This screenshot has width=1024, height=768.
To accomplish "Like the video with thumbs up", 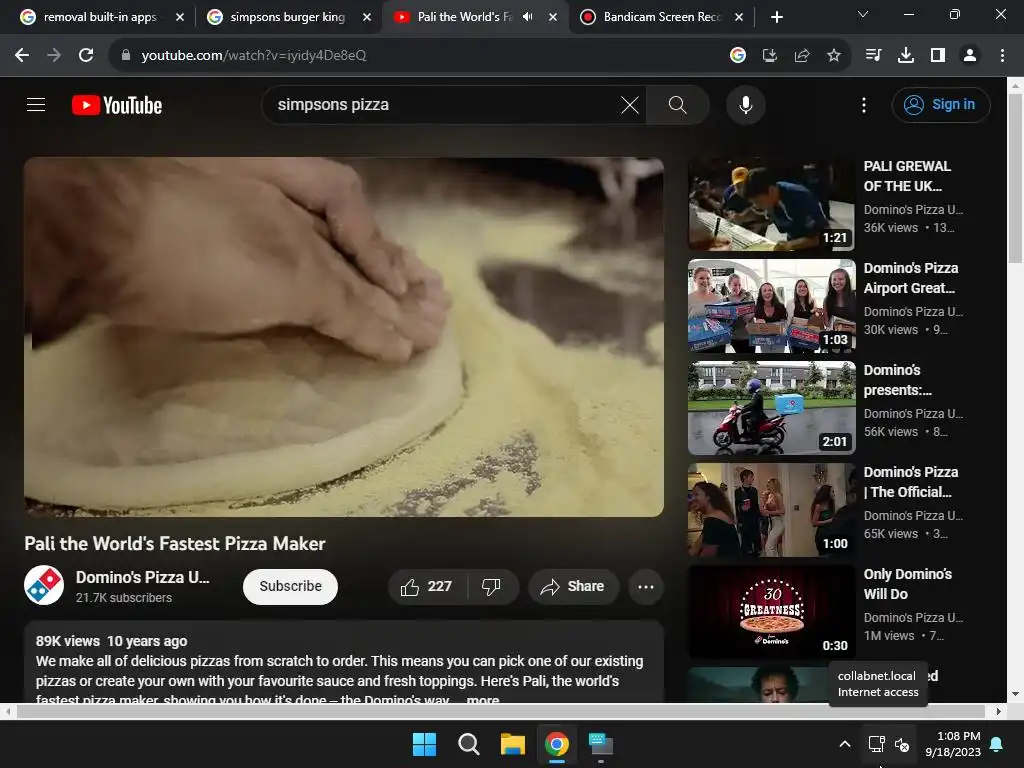I will point(427,586).
